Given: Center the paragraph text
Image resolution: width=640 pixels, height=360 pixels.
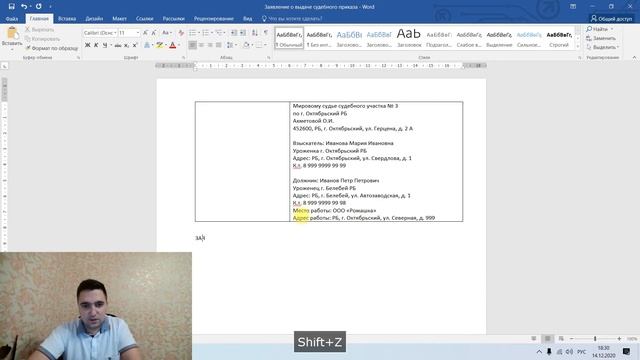Looking at the screenshot, I should tap(201, 45).
